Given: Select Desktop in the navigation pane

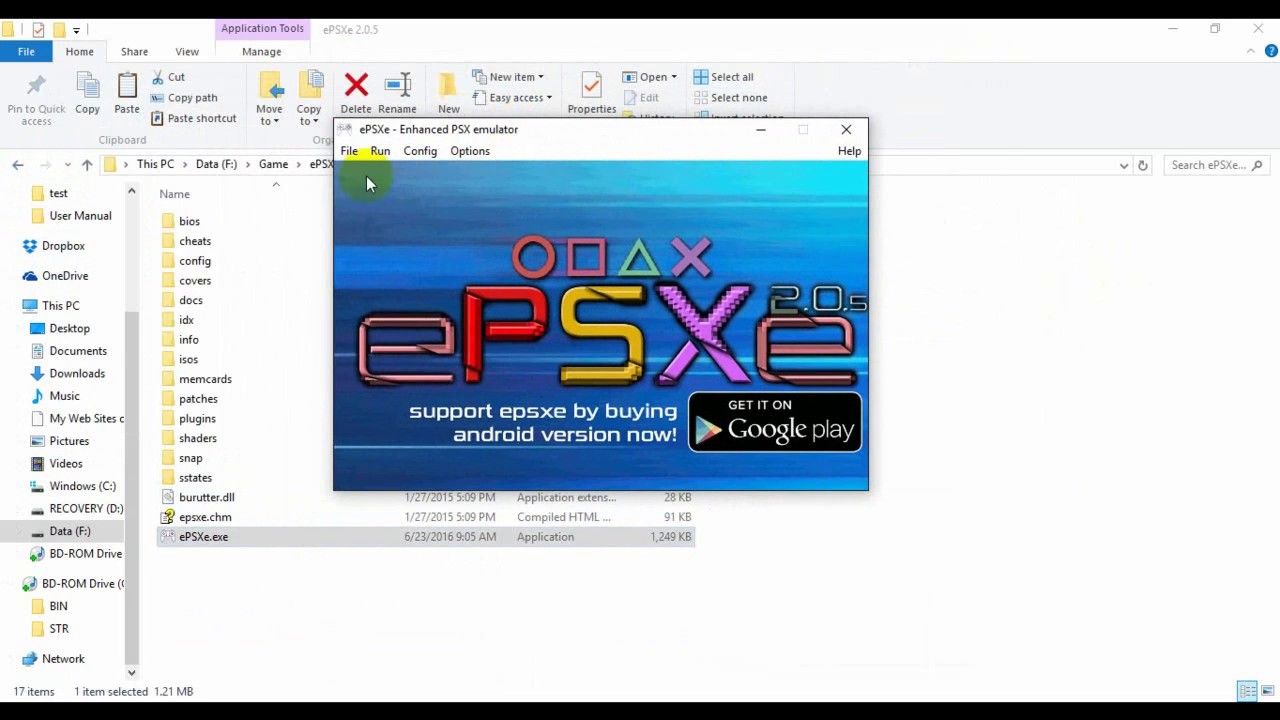Looking at the screenshot, I should pyautogui.click(x=69, y=328).
